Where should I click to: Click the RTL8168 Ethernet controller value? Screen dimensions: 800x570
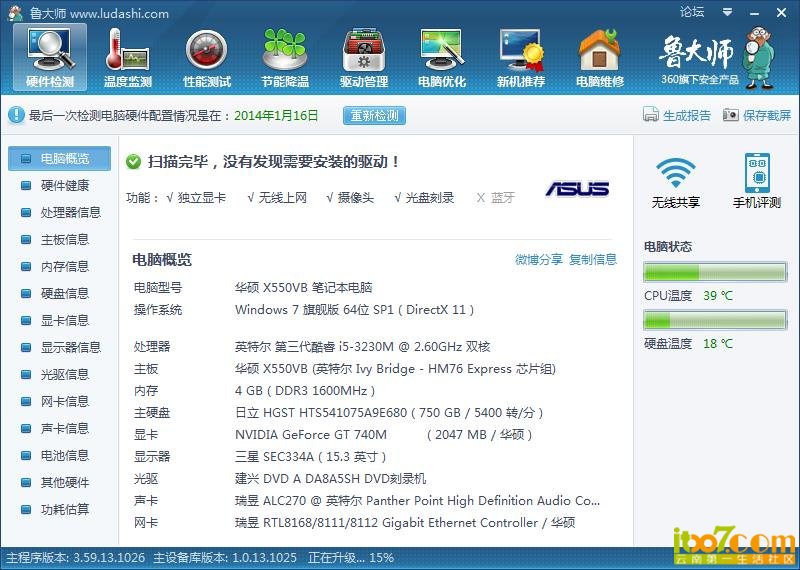405,523
